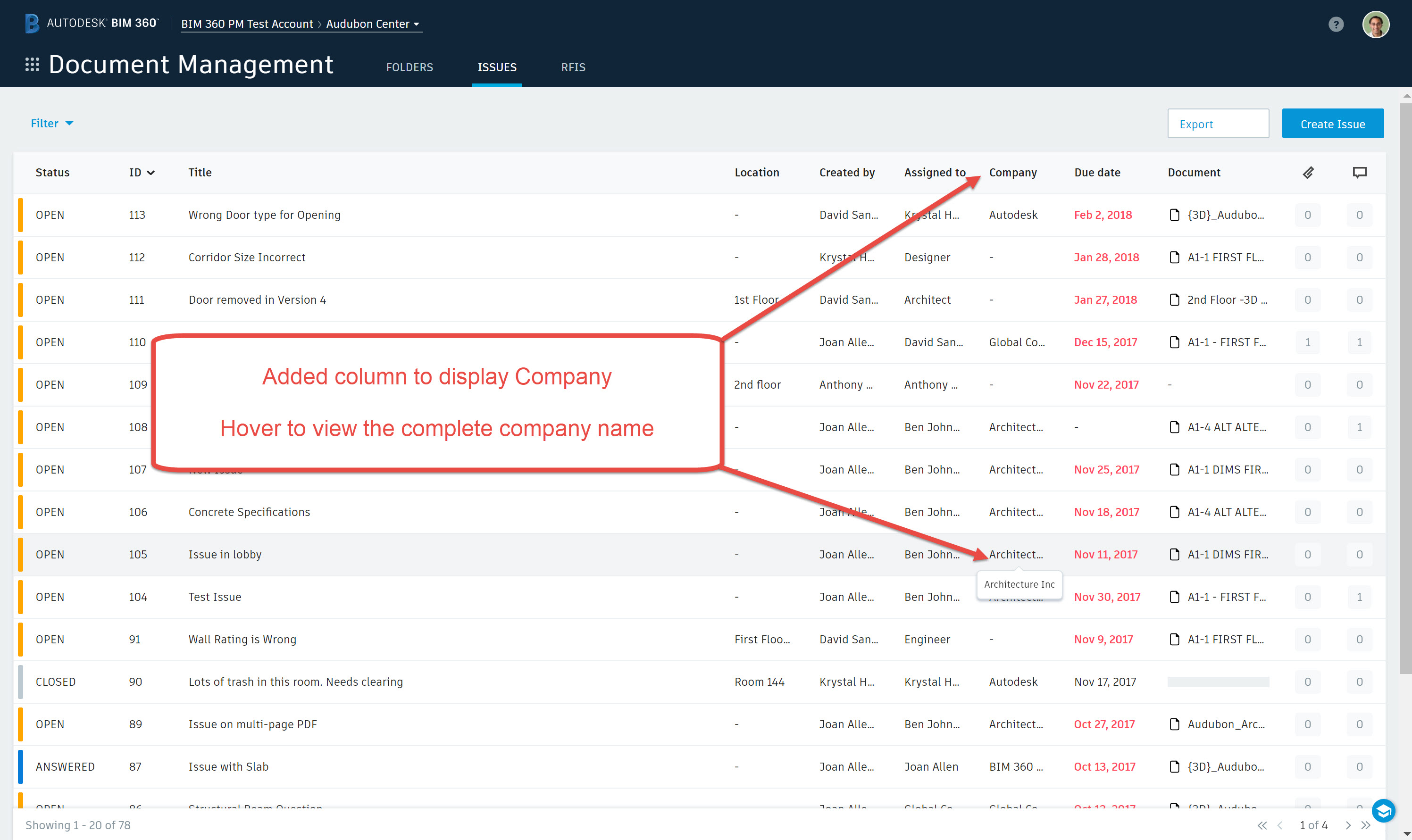Open issue 'Test Issue'
Screen dimensions: 1412x840
point(215,597)
